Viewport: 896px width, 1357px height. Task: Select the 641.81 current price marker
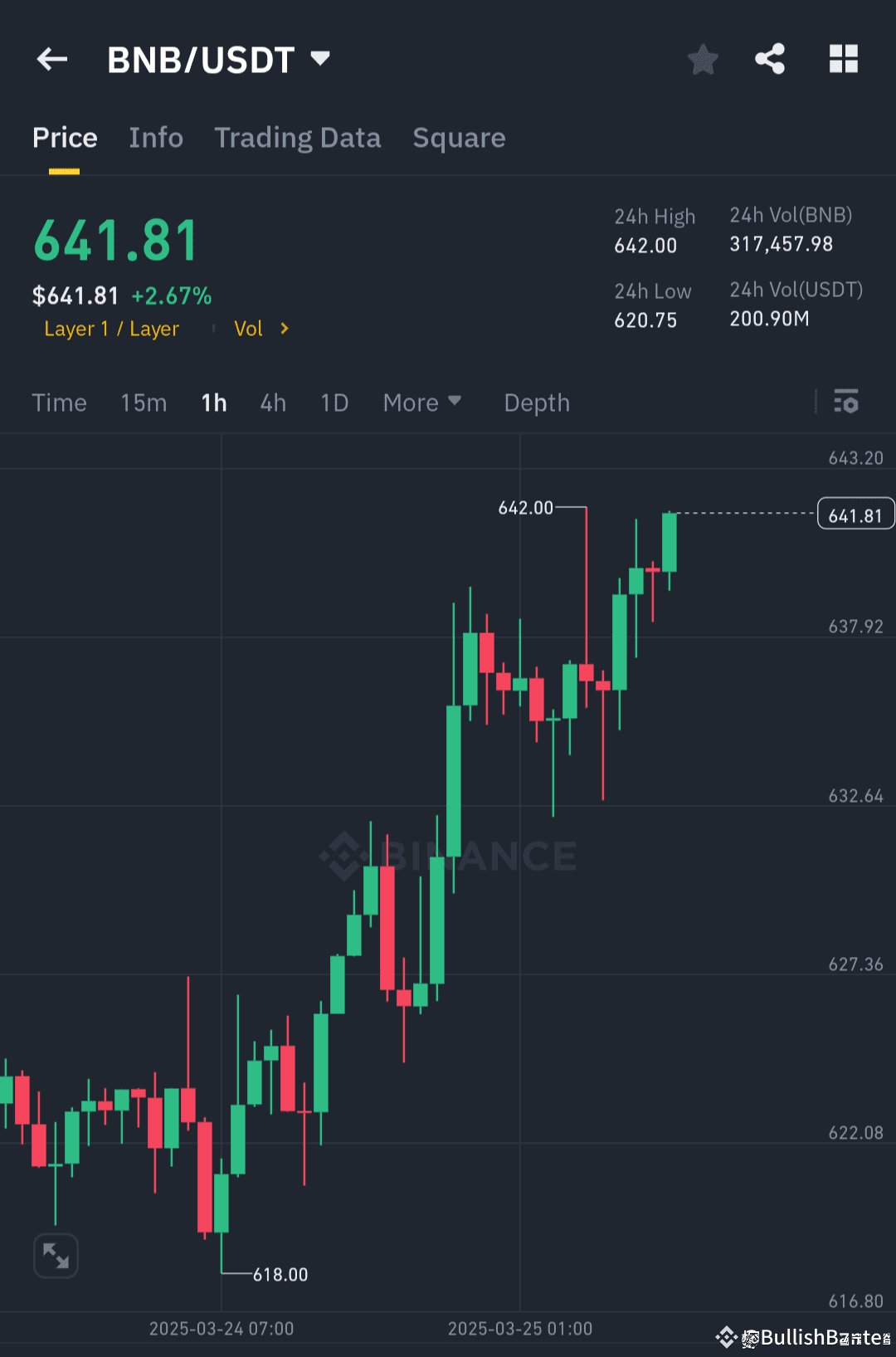855,514
